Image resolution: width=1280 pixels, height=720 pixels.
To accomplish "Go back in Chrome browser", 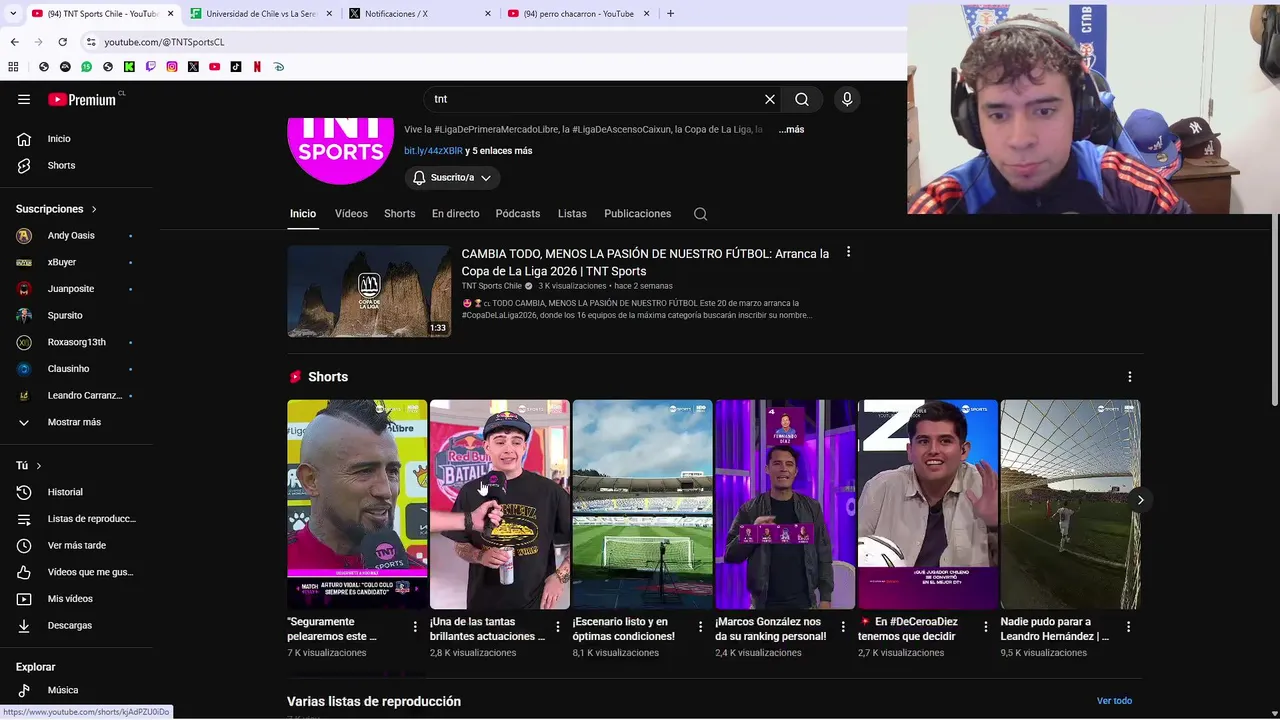I will [14, 42].
